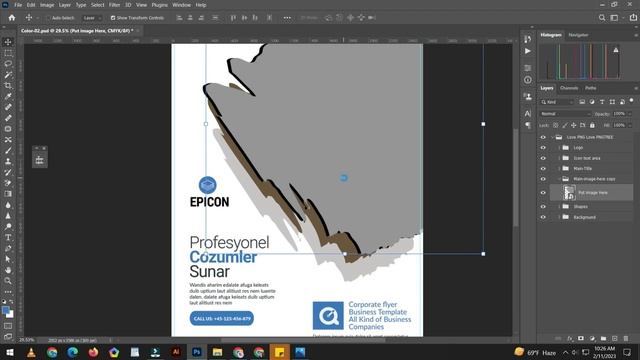The height and width of the screenshot is (360, 640).
Task: Click the type layer filter icon
Action: 602,102
